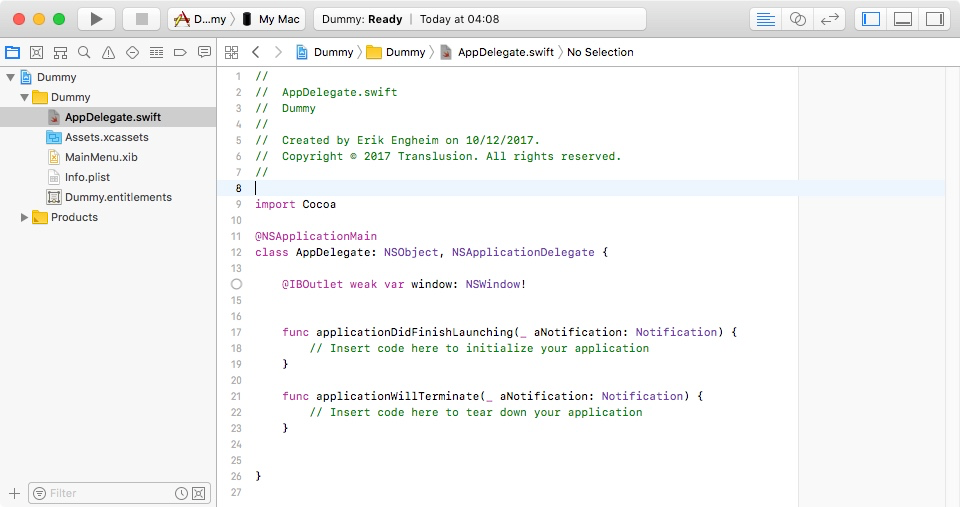The width and height of the screenshot is (960, 507).
Task: Stop the running task with Stop button
Action: point(141,19)
